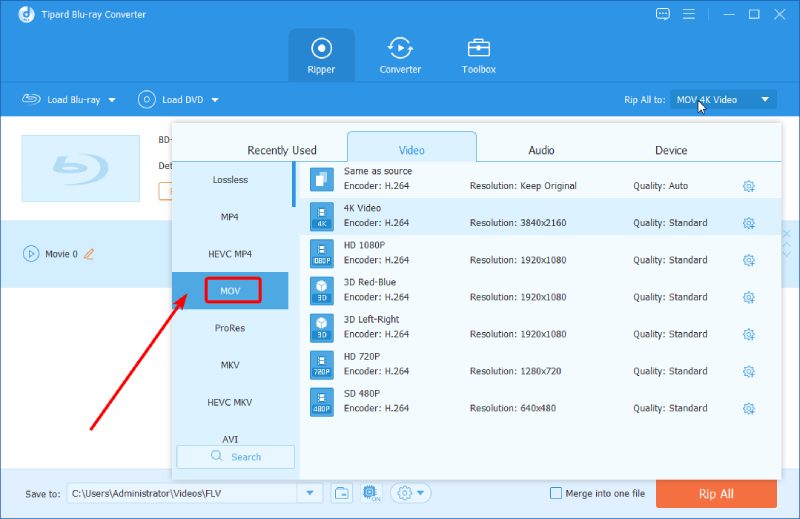Viewport: 800px width, 519px height.
Task: Open settings gear for SD 480P
Action: tap(748, 409)
